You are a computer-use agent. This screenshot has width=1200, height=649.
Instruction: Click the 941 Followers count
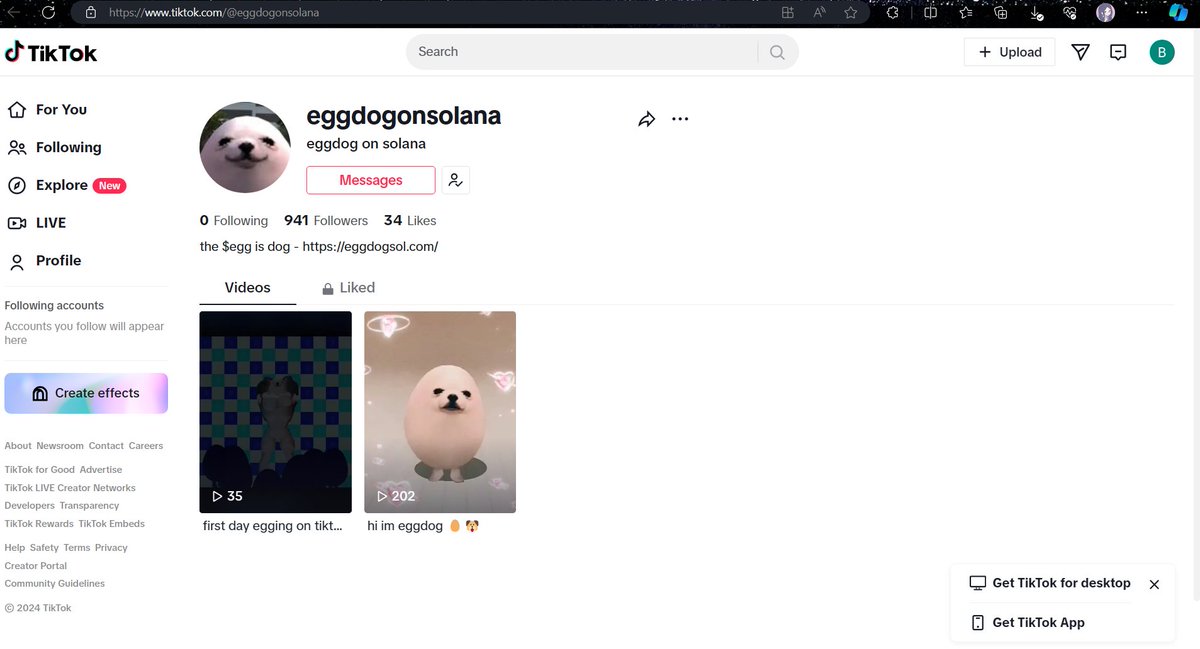point(326,220)
